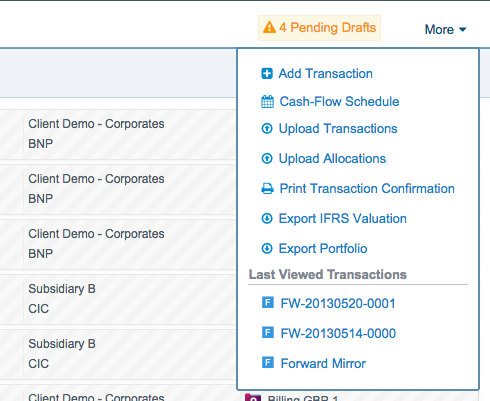This screenshot has width=490, height=401.
Task: Select the first Subsidiary B CIC row
Action: (118, 299)
